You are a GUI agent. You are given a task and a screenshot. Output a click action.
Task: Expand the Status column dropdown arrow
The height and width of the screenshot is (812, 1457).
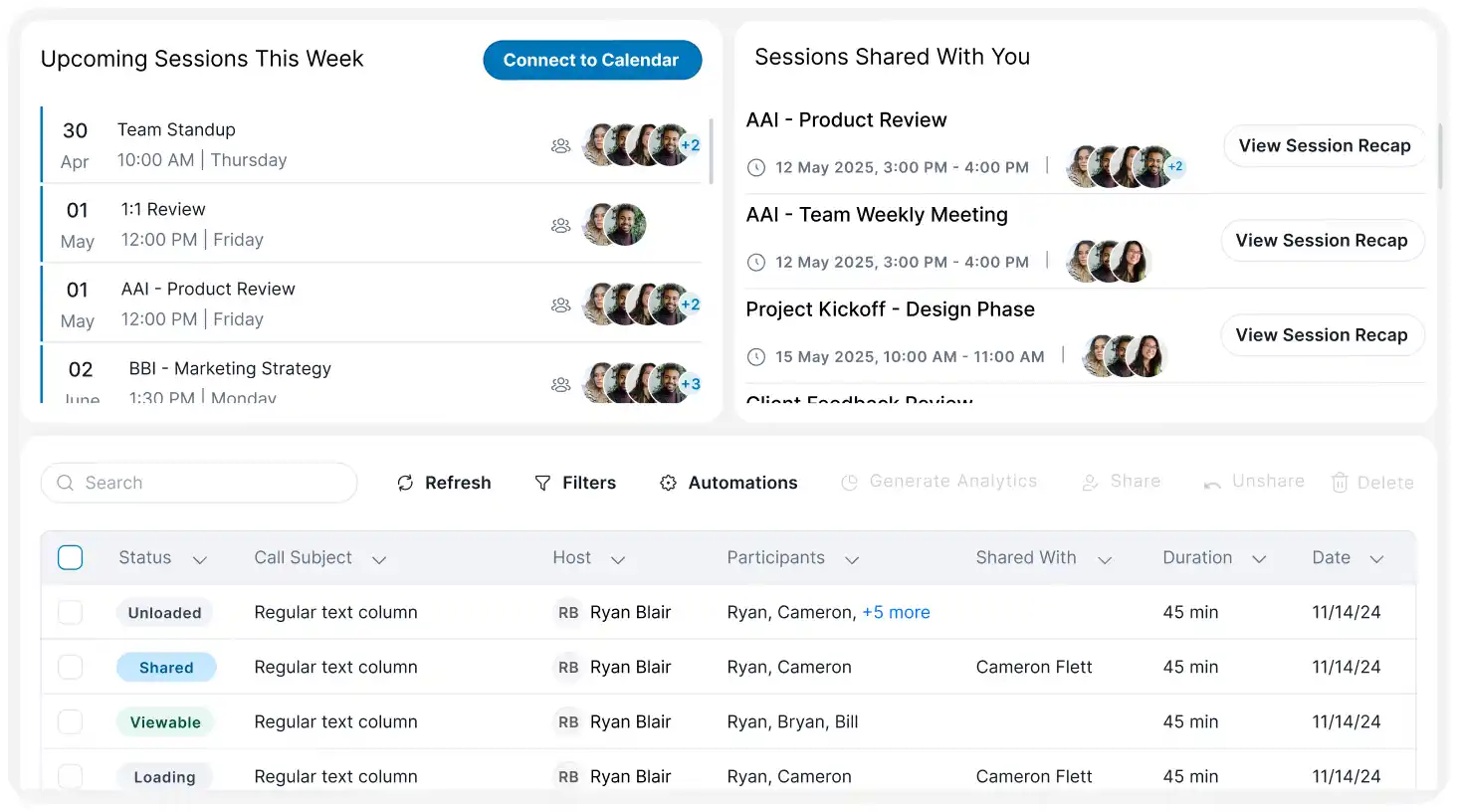pos(200,559)
